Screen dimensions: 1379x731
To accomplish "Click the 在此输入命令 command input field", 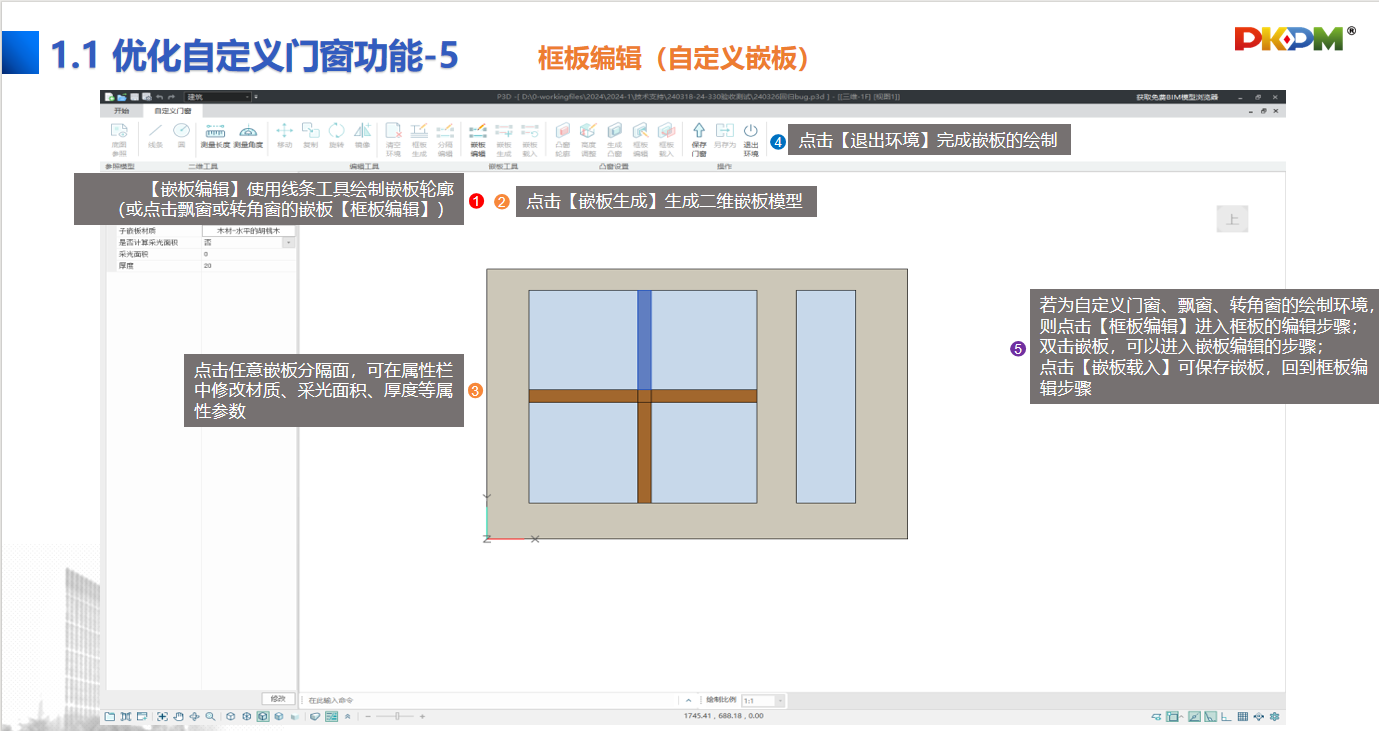I will point(490,701).
